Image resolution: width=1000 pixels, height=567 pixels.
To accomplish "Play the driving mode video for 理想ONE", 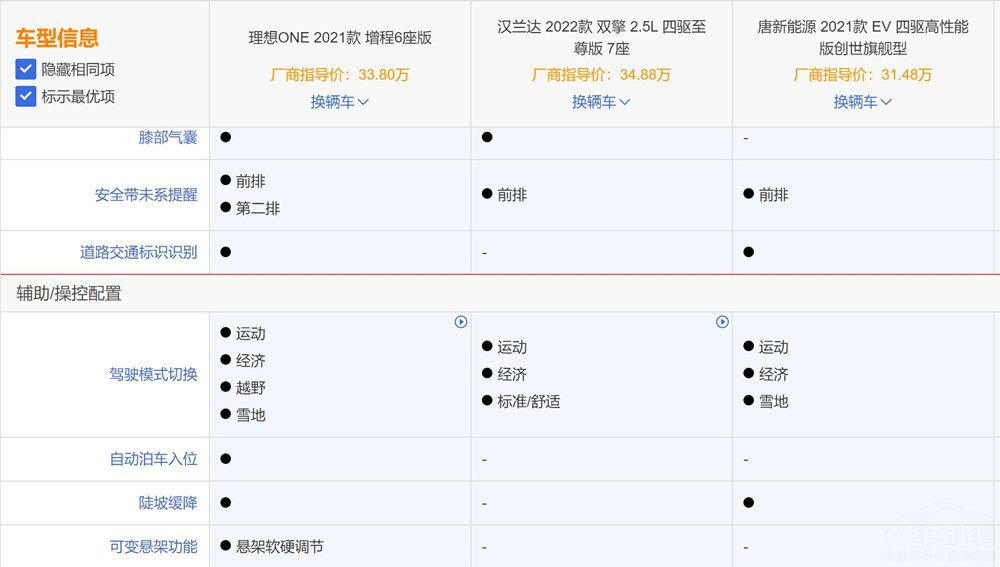I will (x=461, y=322).
